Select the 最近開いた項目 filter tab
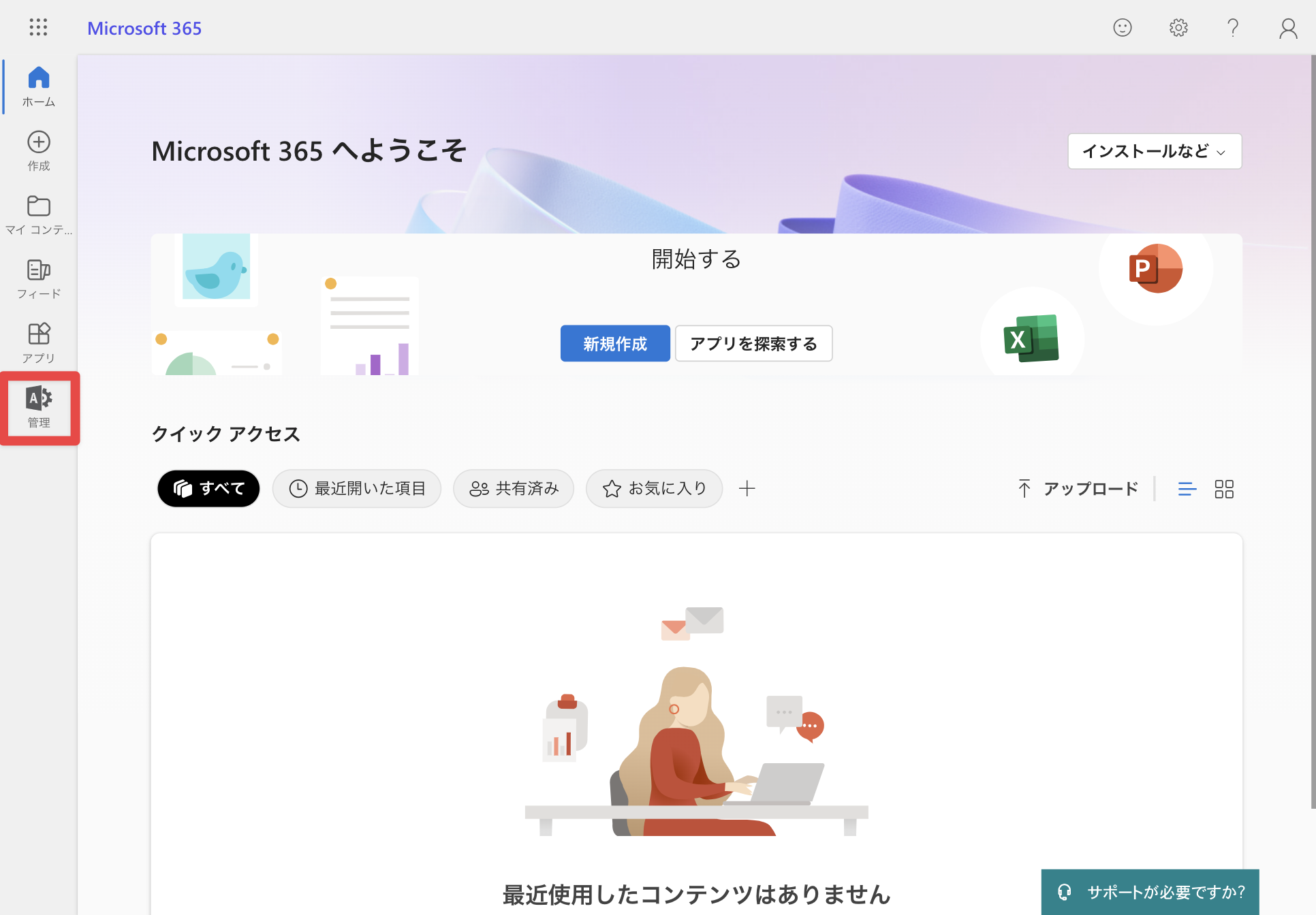This screenshot has width=1316, height=915. pos(357,488)
